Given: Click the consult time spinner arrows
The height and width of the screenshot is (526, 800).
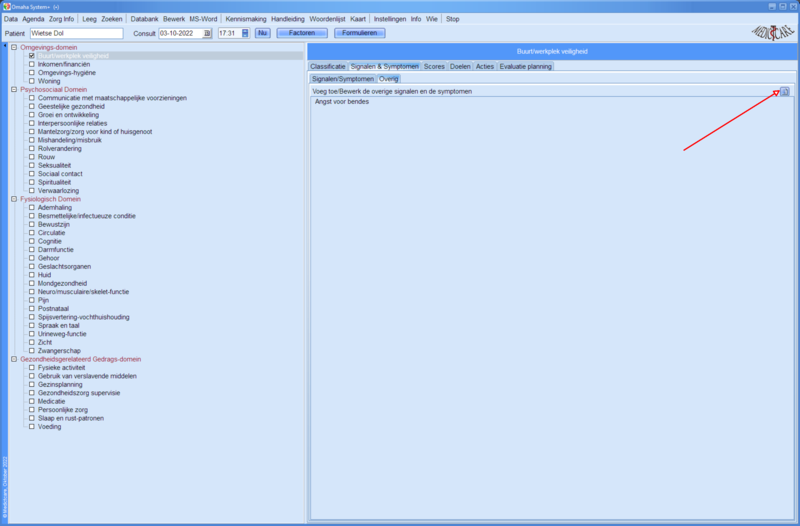Looking at the screenshot, I should point(245,33).
